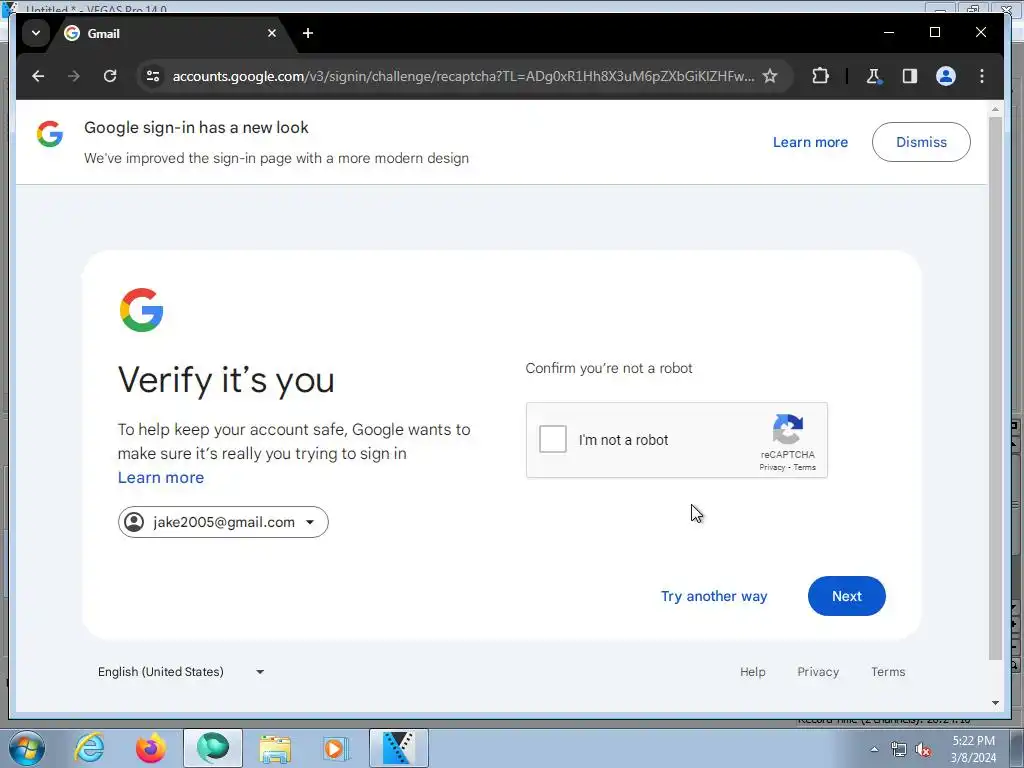Open the Extensions puzzle icon

(820, 76)
